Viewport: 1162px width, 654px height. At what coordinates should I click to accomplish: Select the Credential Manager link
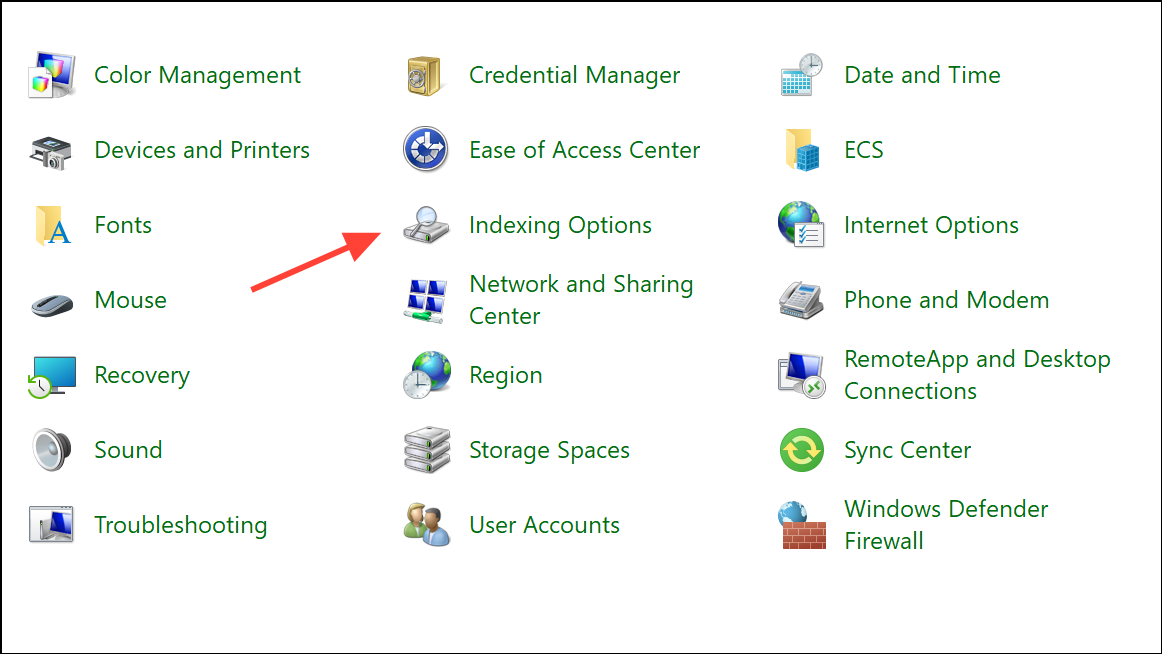[574, 75]
